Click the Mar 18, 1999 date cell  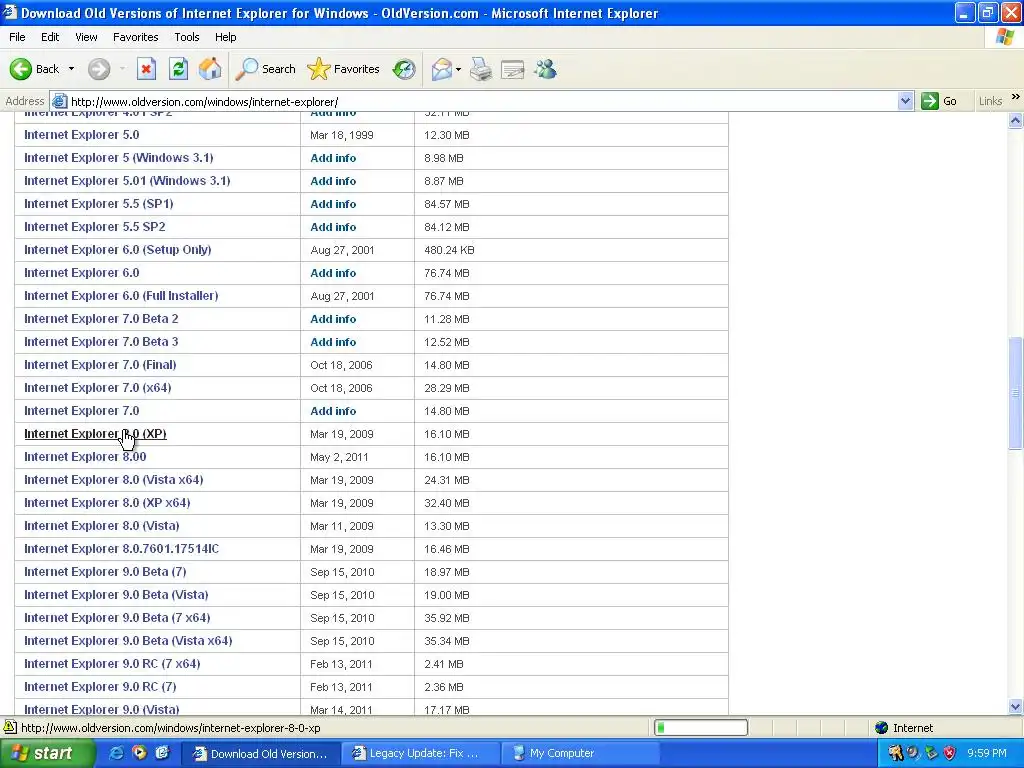click(x=342, y=135)
